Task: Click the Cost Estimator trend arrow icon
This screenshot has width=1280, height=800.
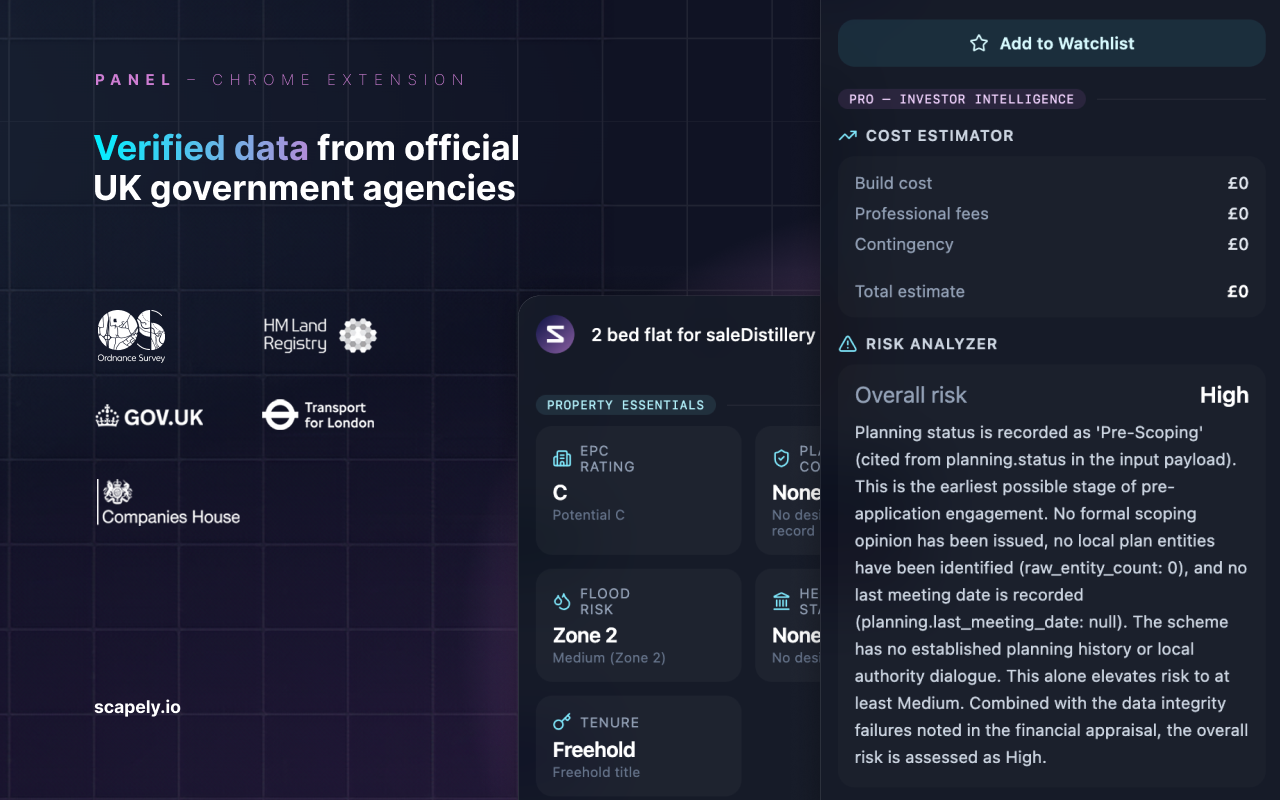Action: [848, 135]
